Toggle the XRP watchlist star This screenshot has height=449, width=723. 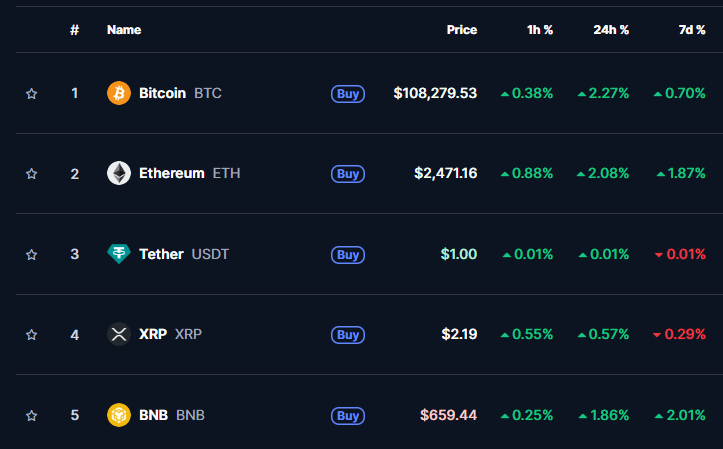point(31,335)
